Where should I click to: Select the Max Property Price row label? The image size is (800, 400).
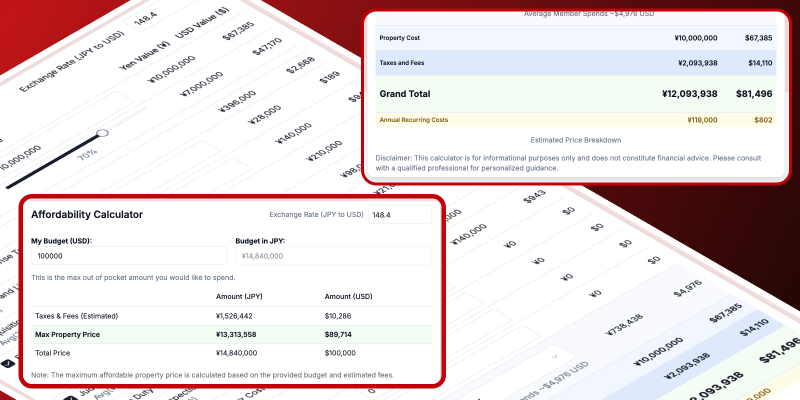[68, 333]
